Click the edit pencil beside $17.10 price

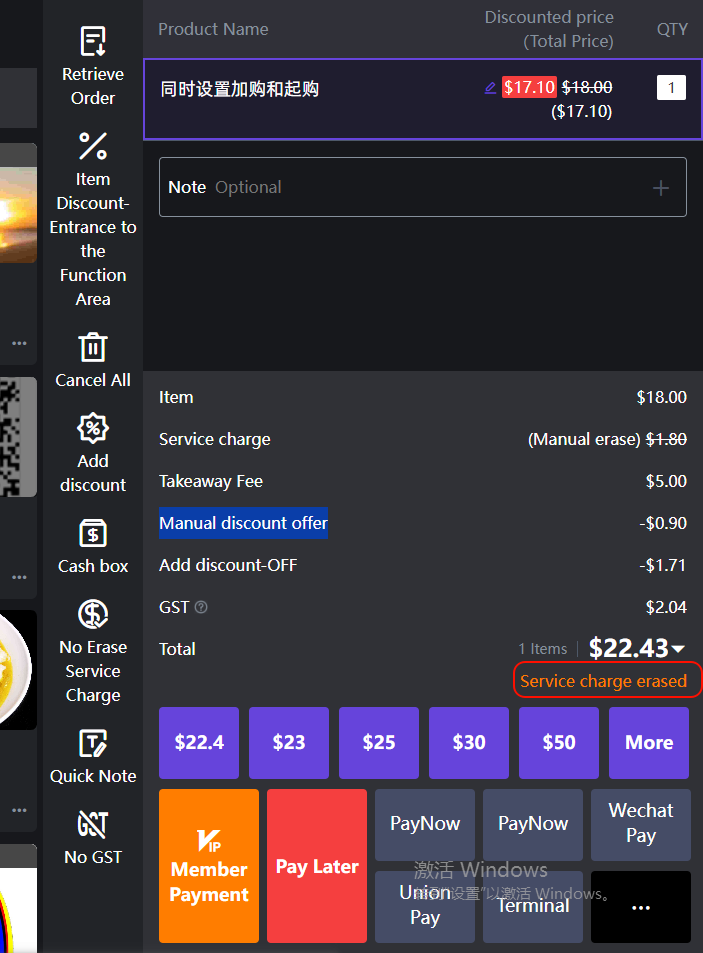[490, 88]
